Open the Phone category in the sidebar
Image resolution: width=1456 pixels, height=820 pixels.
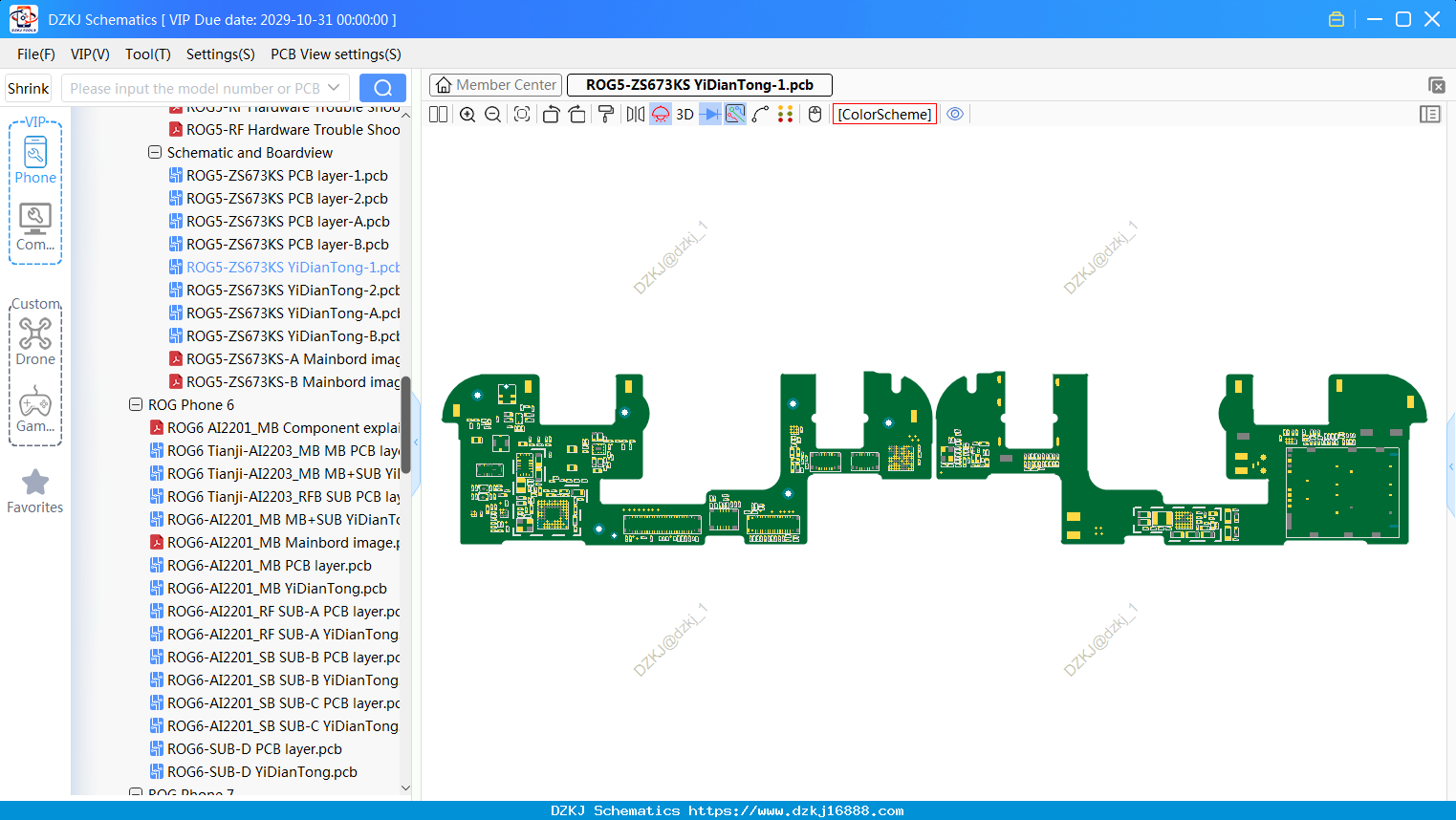35,161
